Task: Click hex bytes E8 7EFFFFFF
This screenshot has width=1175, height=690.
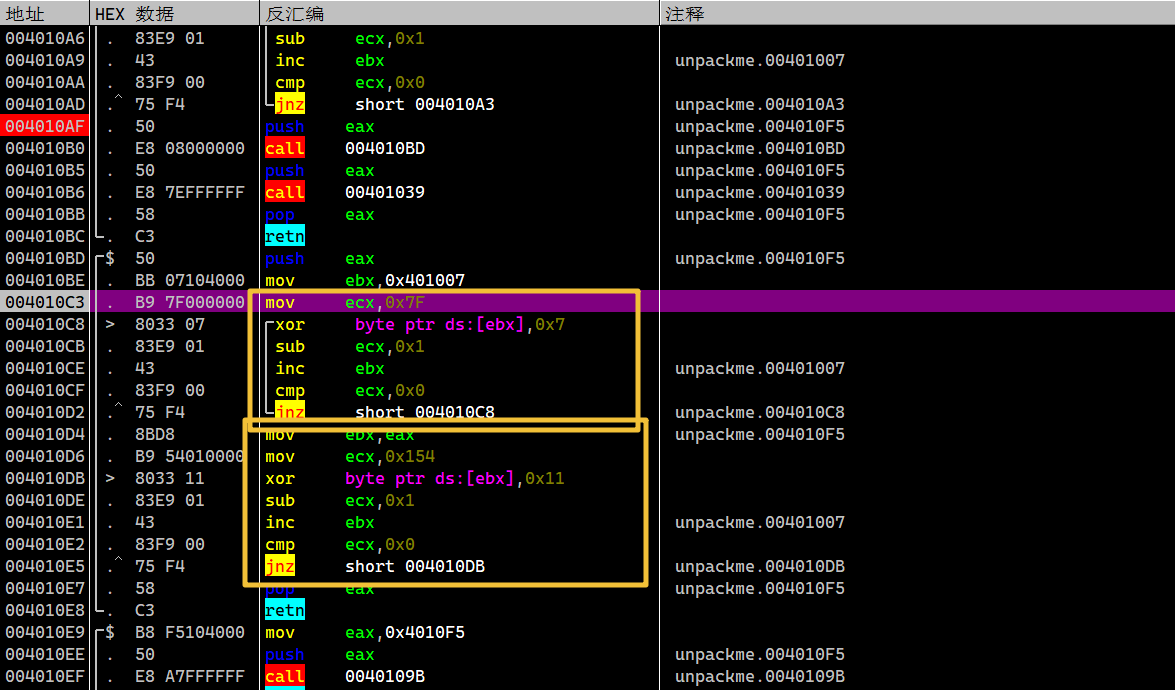Action: [189, 193]
